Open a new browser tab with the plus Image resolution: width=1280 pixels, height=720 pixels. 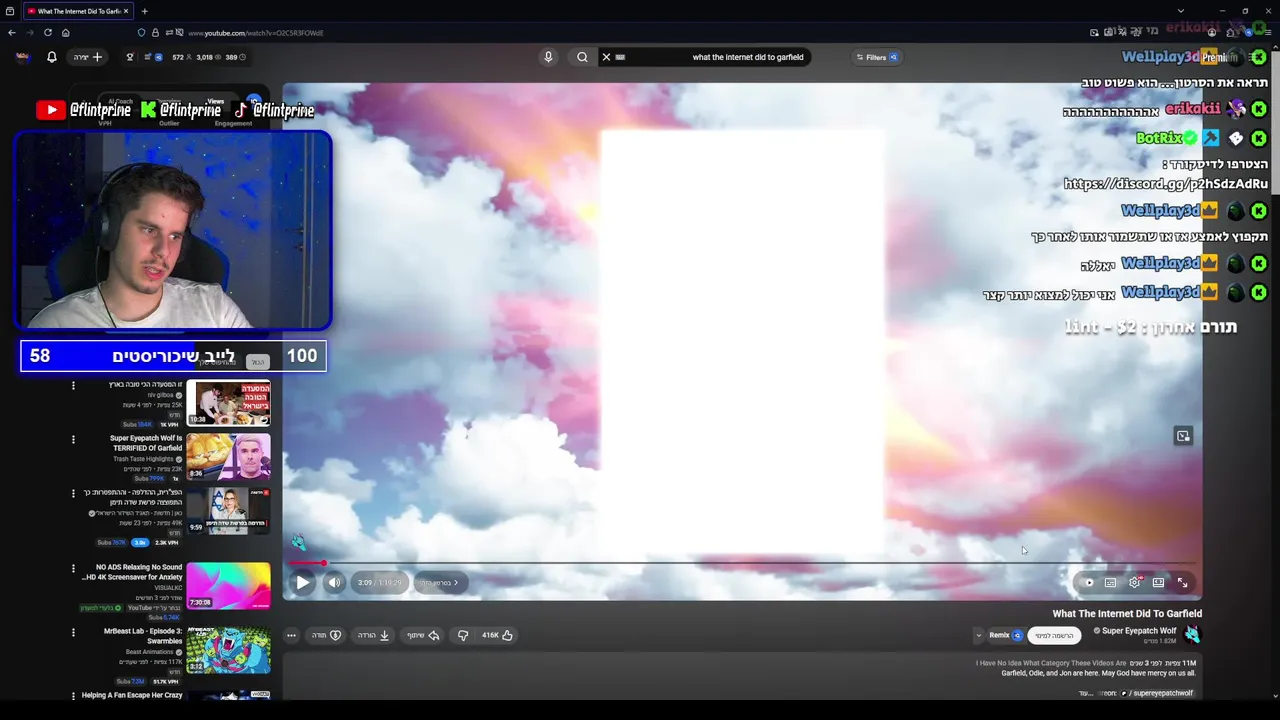(144, 11)
